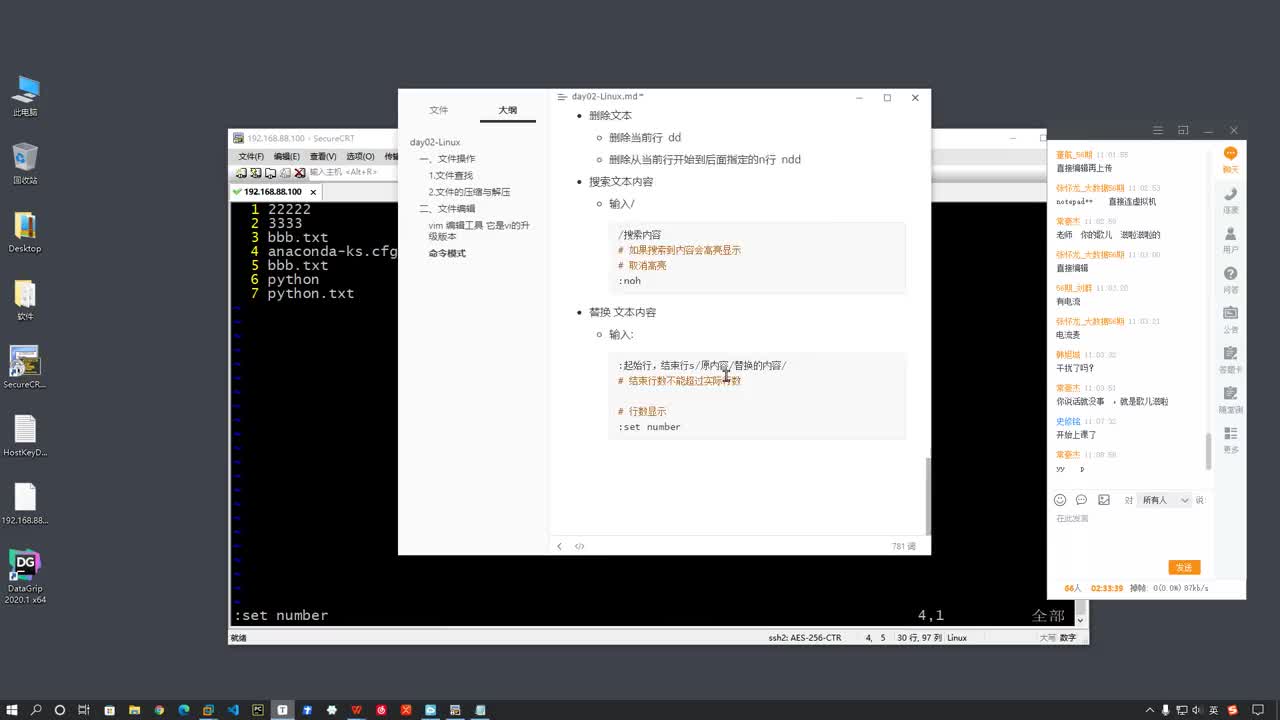Click the :set number line in Typora
The image size is (1280, 720).
click(x=649, y=427)
